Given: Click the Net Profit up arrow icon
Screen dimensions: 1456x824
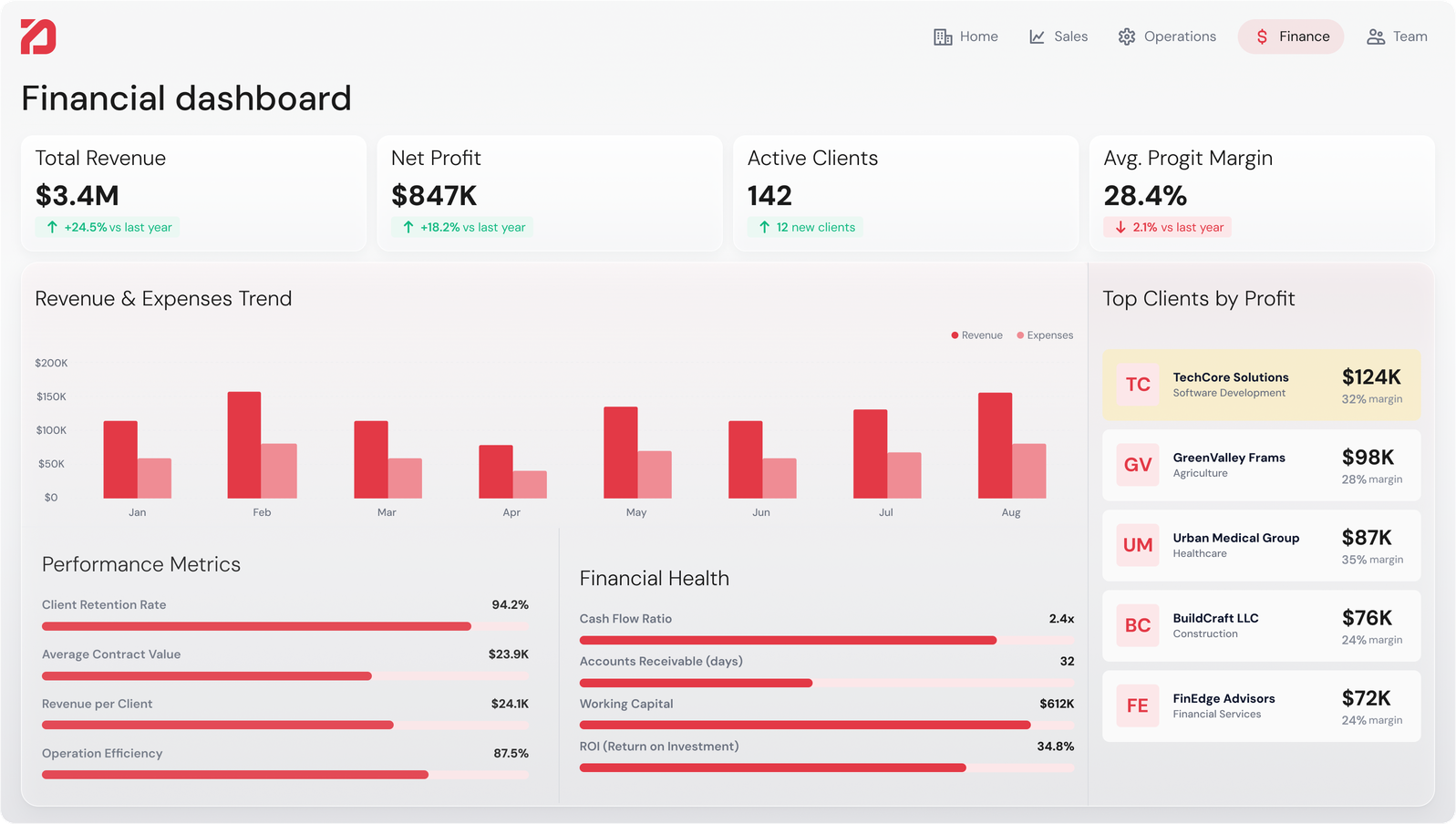Looking at the screenshot, I should (408, 227).
